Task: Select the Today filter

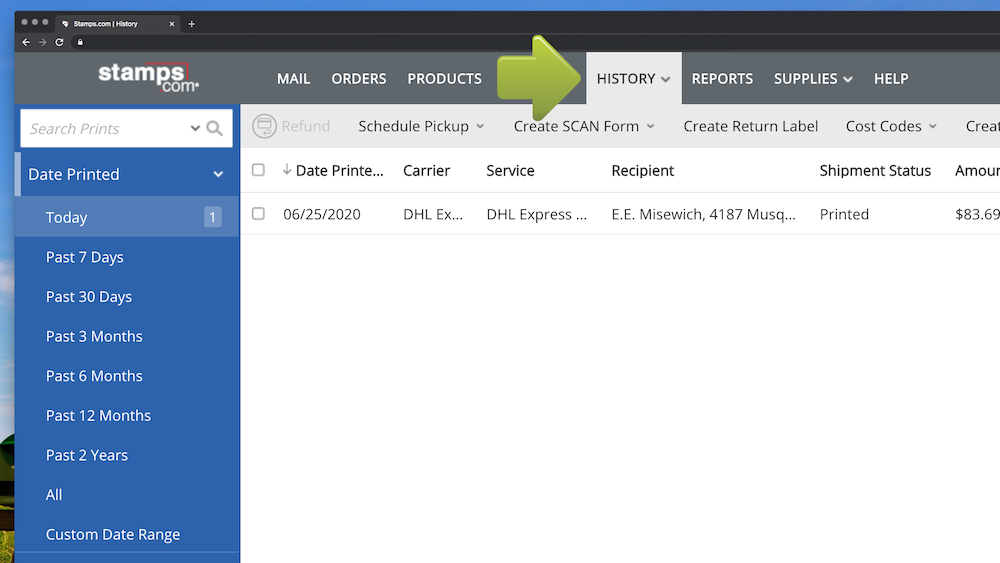Action: [x=128, y=217]
